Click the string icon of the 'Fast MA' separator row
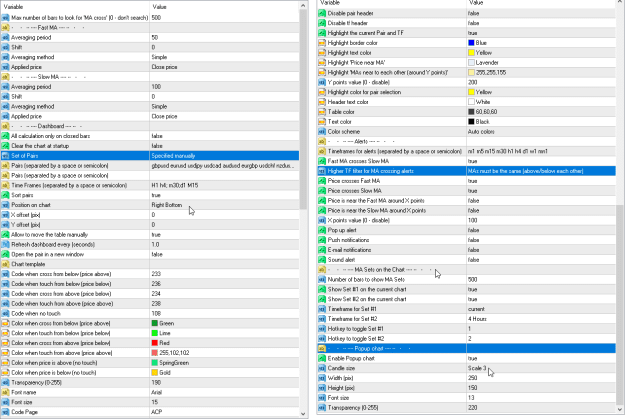This screenshot has width=625, height=419. (5, 28)
